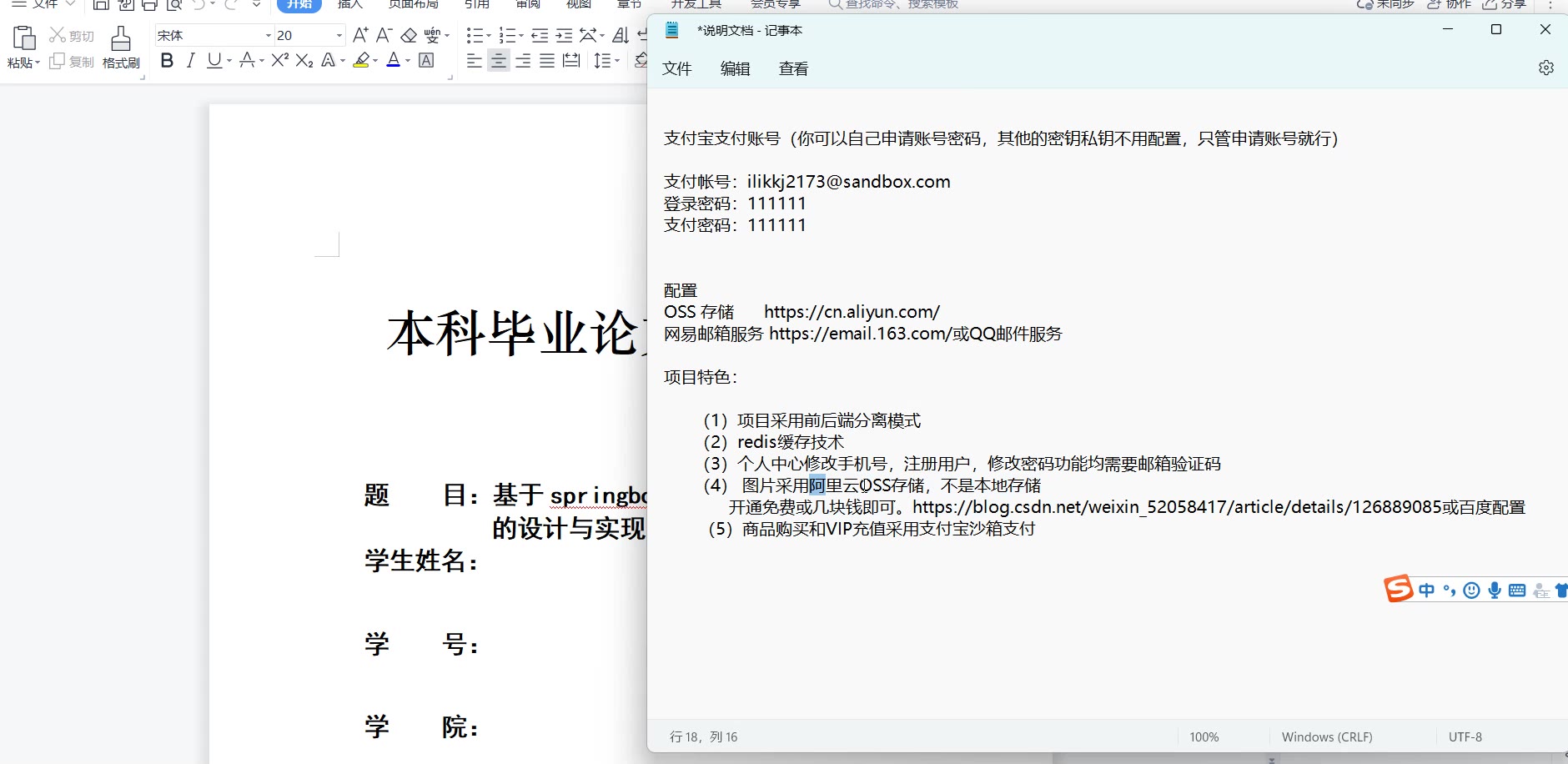Toggle center alignment button
Viewport: 1568px width, 764px height.
499,60
